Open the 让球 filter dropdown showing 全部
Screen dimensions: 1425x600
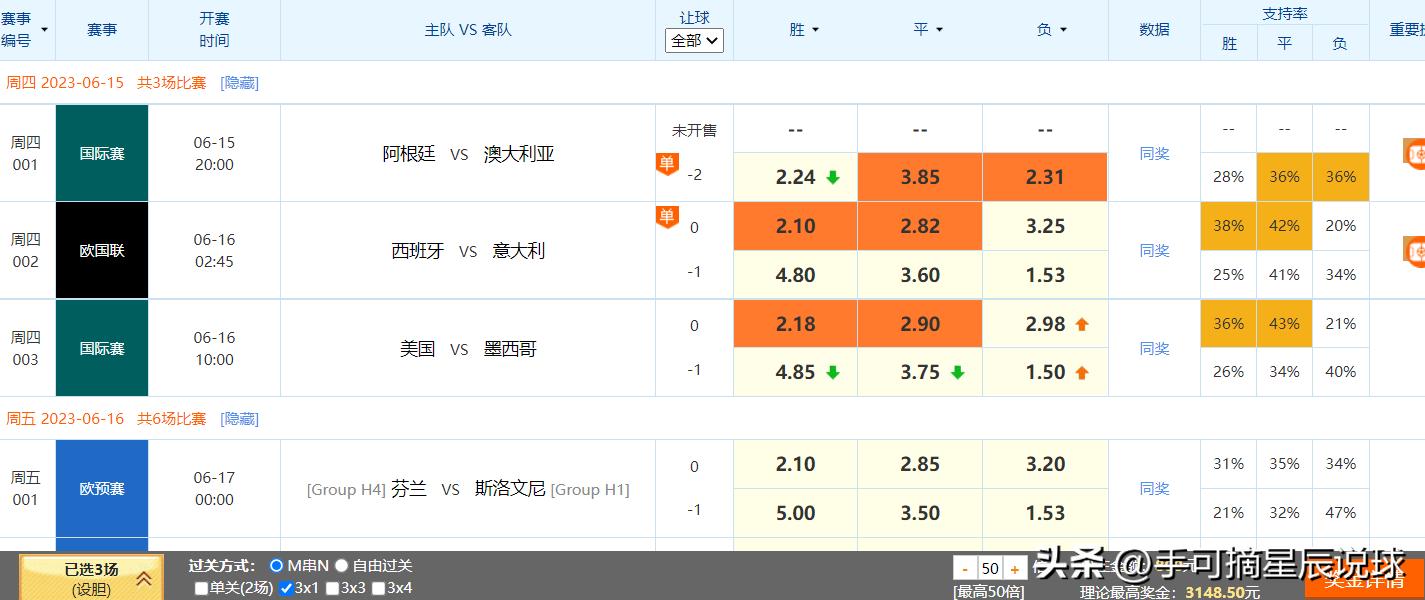[694, 40]
